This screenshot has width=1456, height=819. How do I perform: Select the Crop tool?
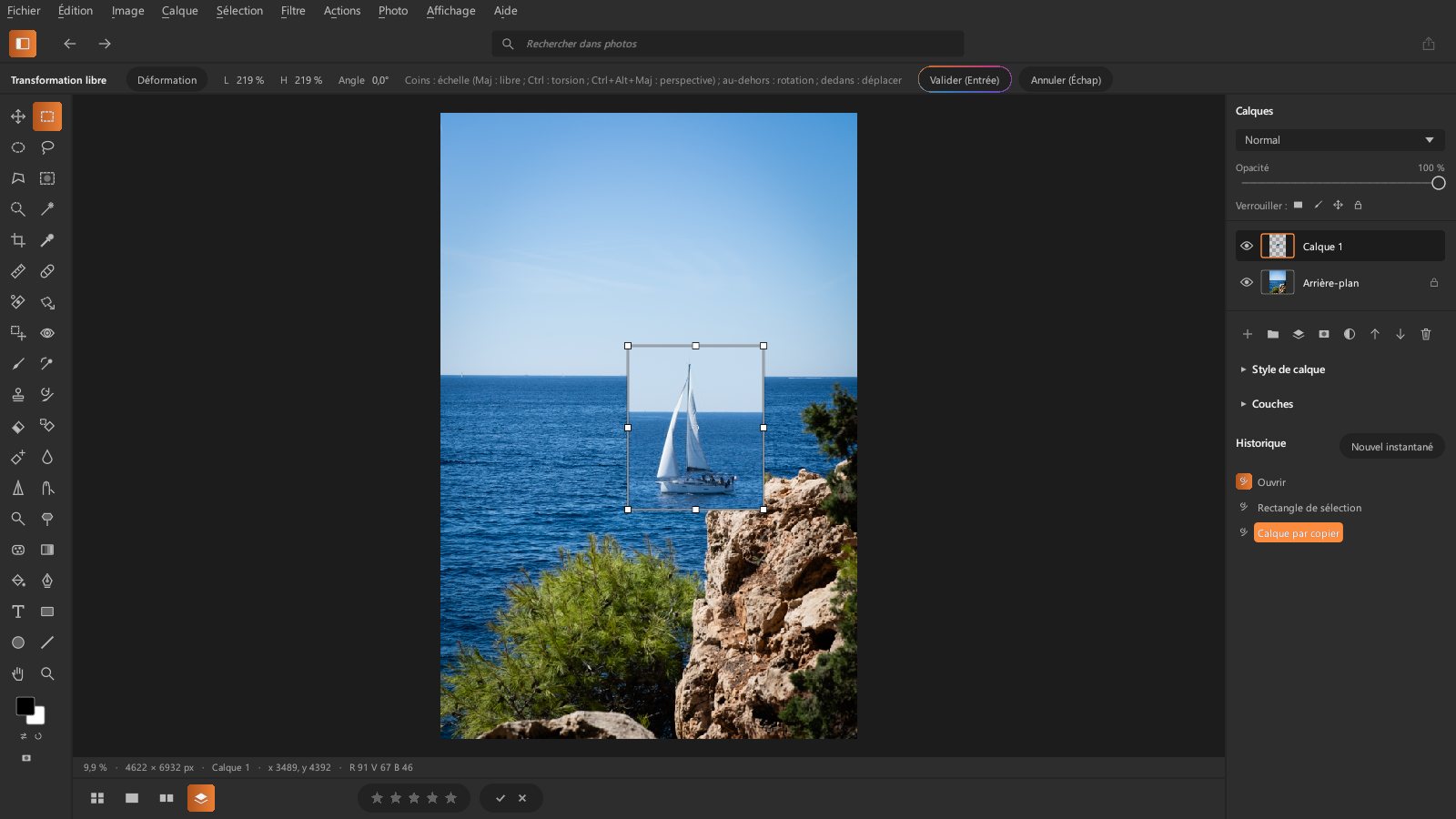click(18, 240)
